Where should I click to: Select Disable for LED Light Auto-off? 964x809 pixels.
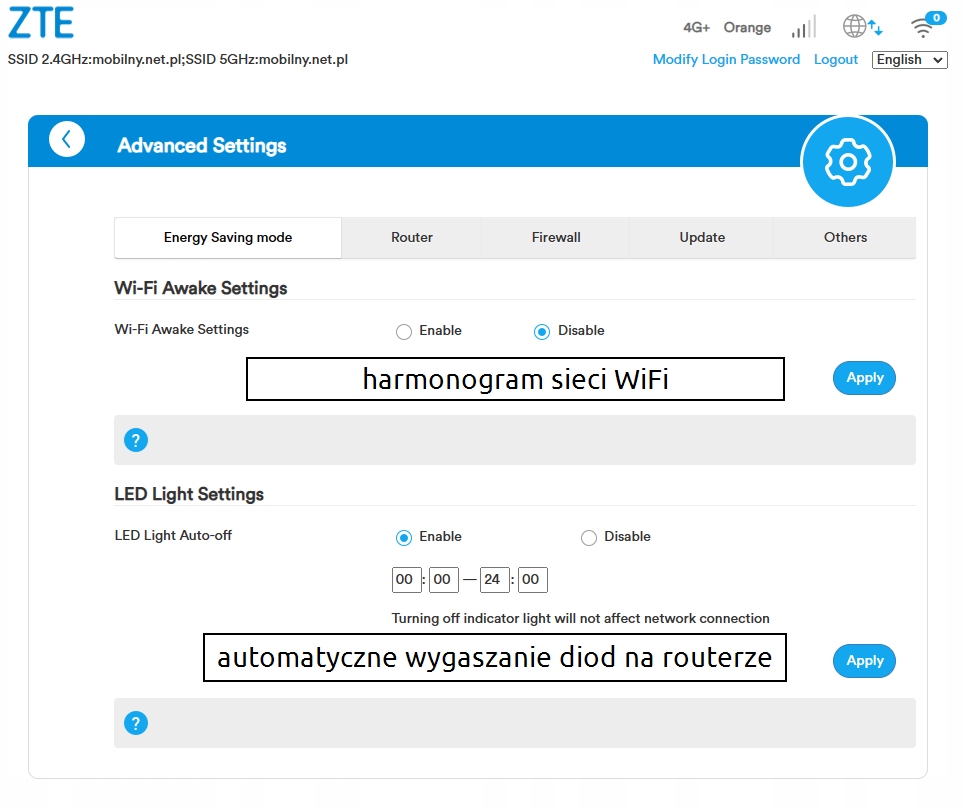click(589, 538)
